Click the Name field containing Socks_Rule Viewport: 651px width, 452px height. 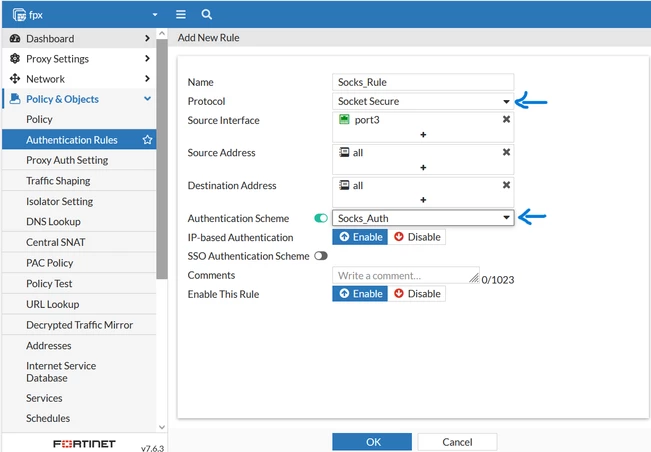(x=423, y=82)
